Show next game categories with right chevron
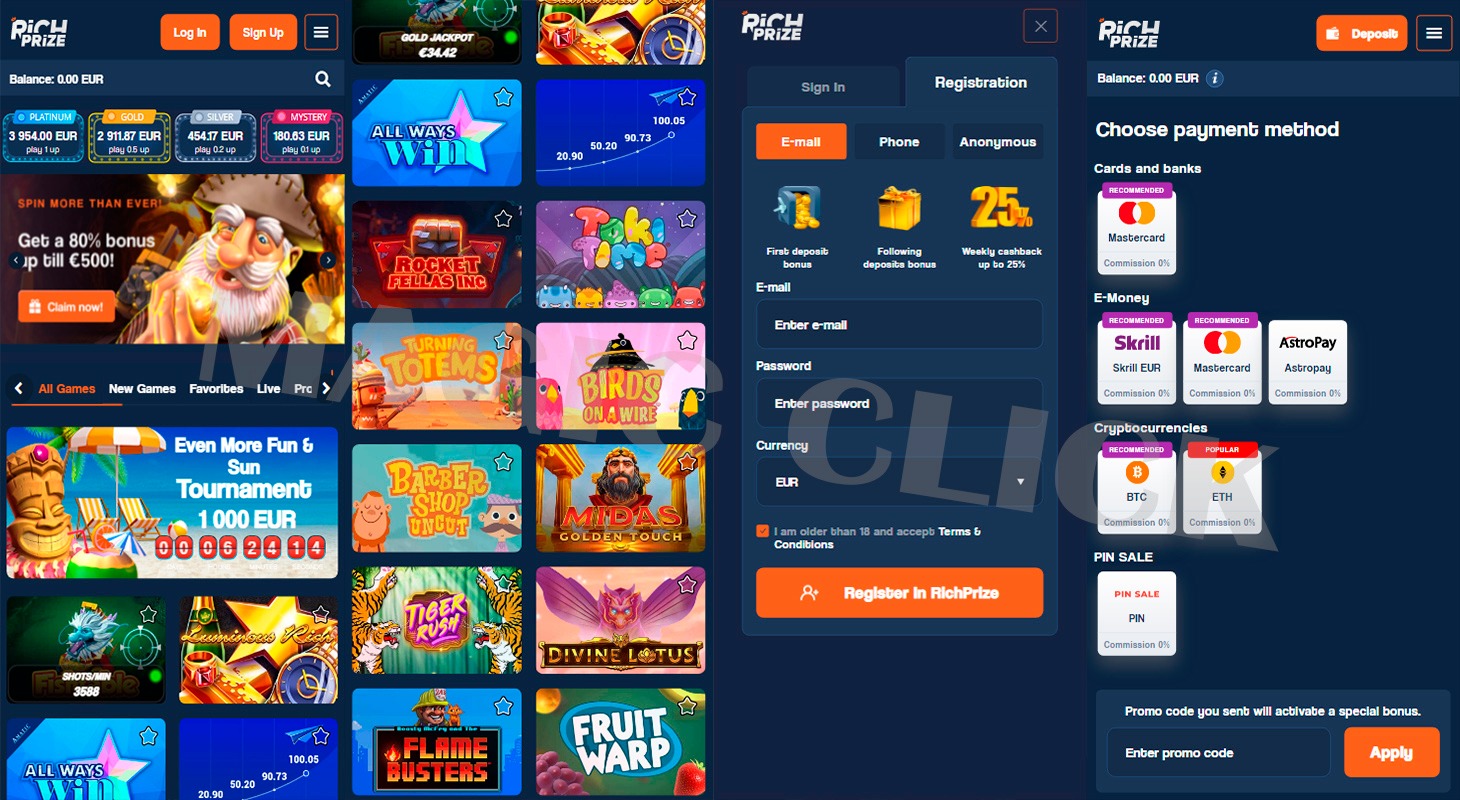 [326, 389]
